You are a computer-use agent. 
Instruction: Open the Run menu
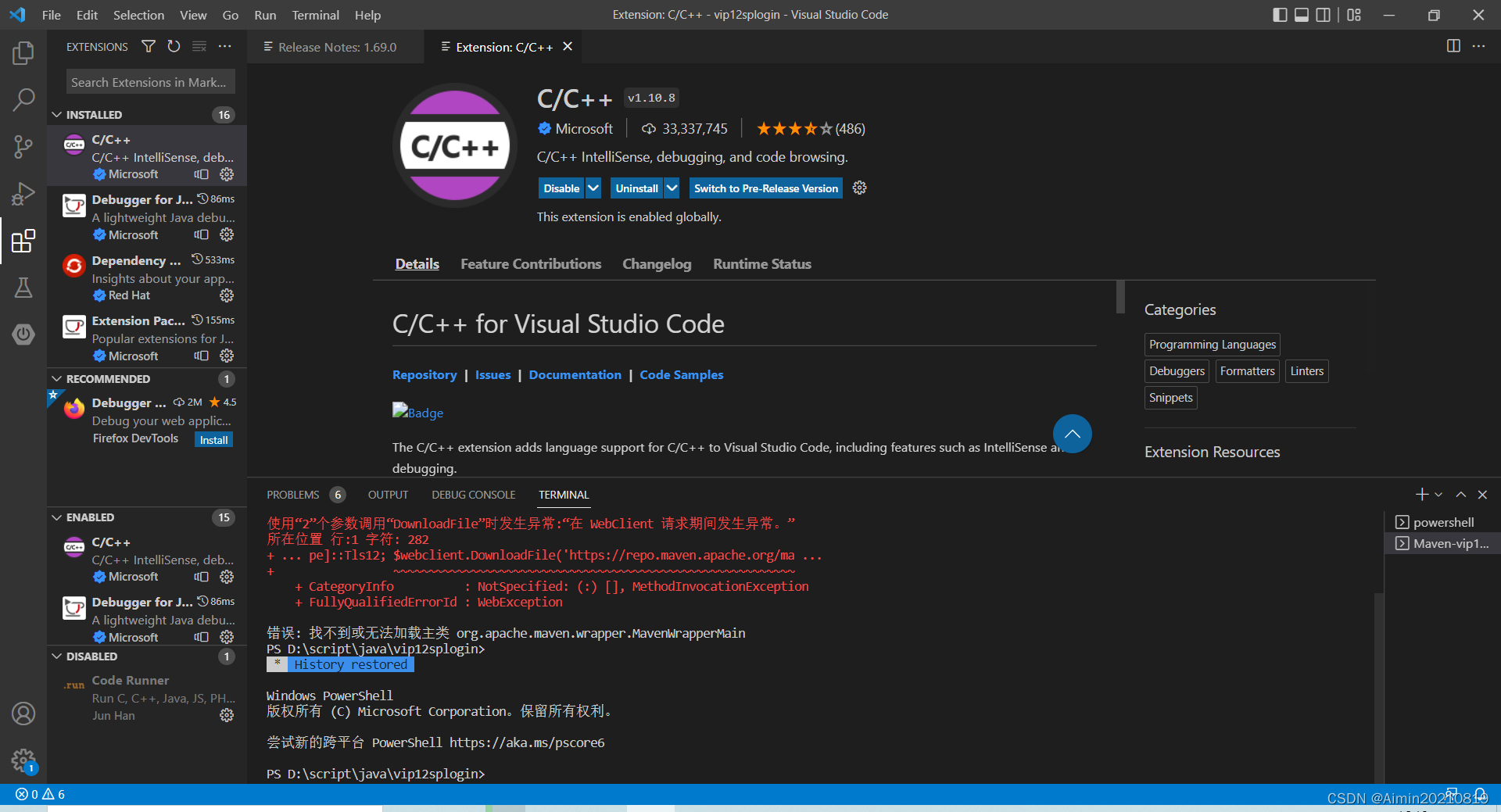click(x=265, y=15)
